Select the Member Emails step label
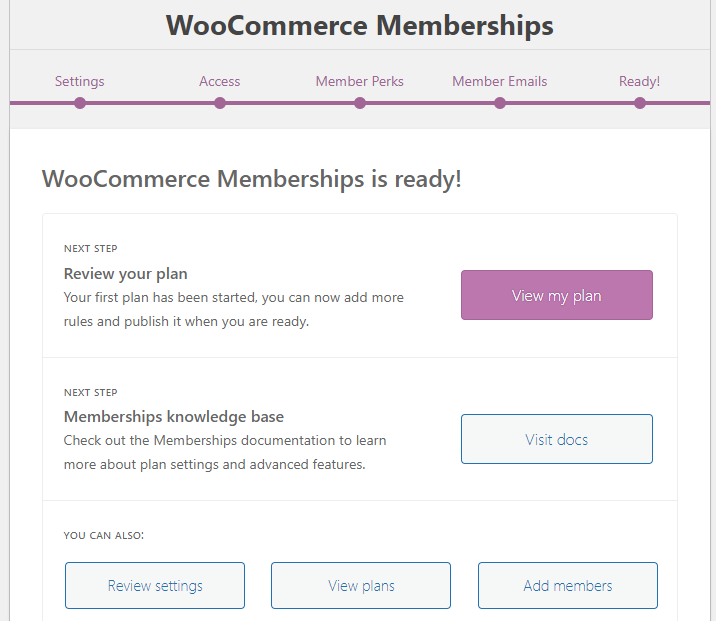The width and height of the screenshot is (716, 621). click(500, 81)
